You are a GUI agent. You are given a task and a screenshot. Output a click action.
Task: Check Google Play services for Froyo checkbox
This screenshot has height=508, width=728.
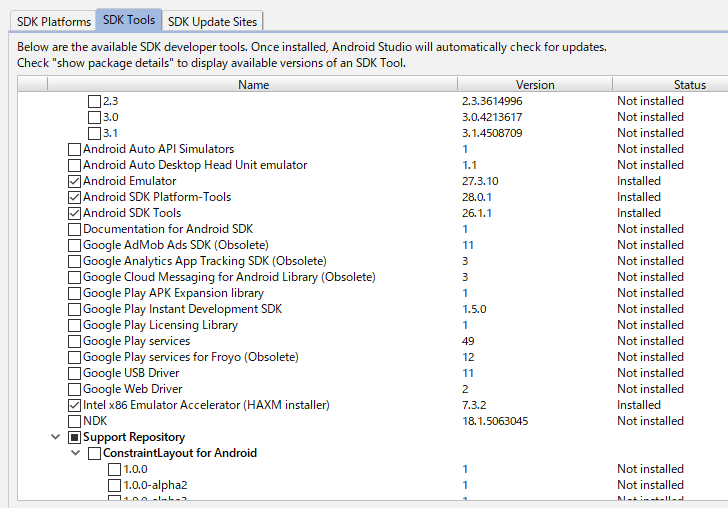[x=74, y=358]
